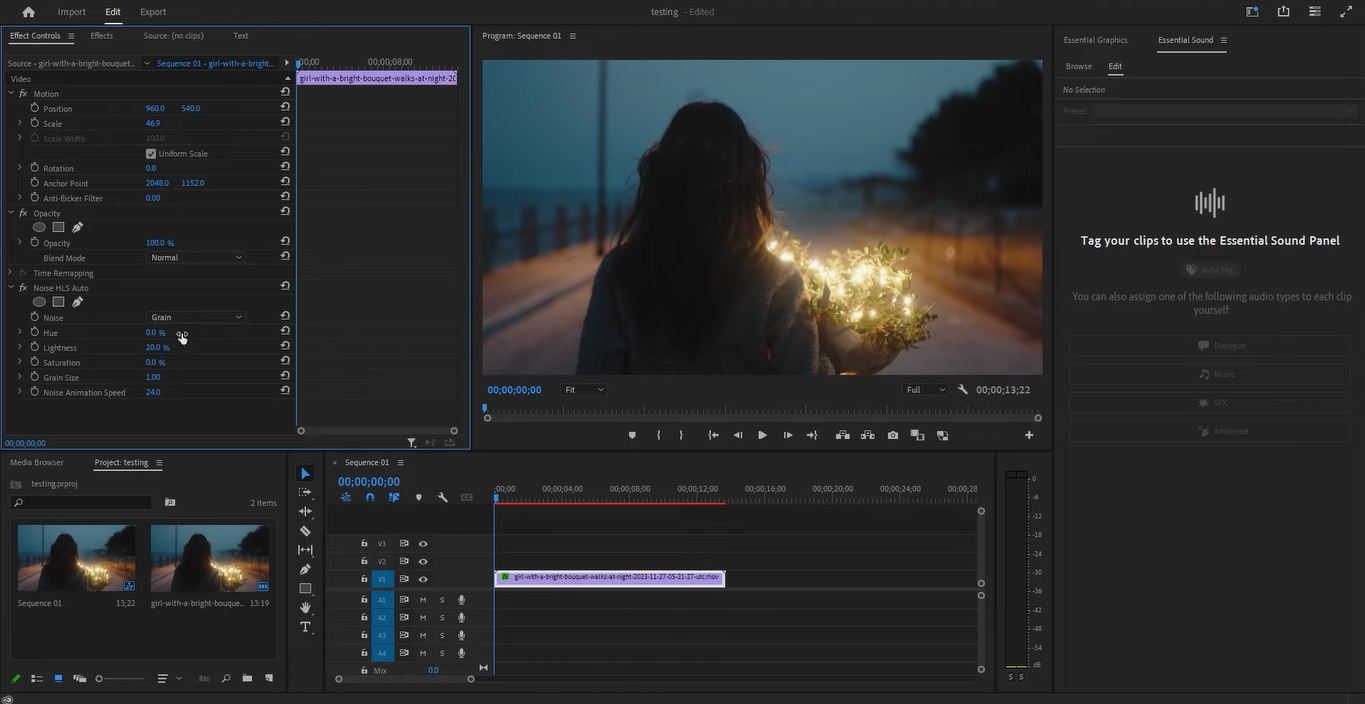Select the Pen tool in the timeline toolbar
This screenshot has width=1365, height=704.
[x=305, y=569]
